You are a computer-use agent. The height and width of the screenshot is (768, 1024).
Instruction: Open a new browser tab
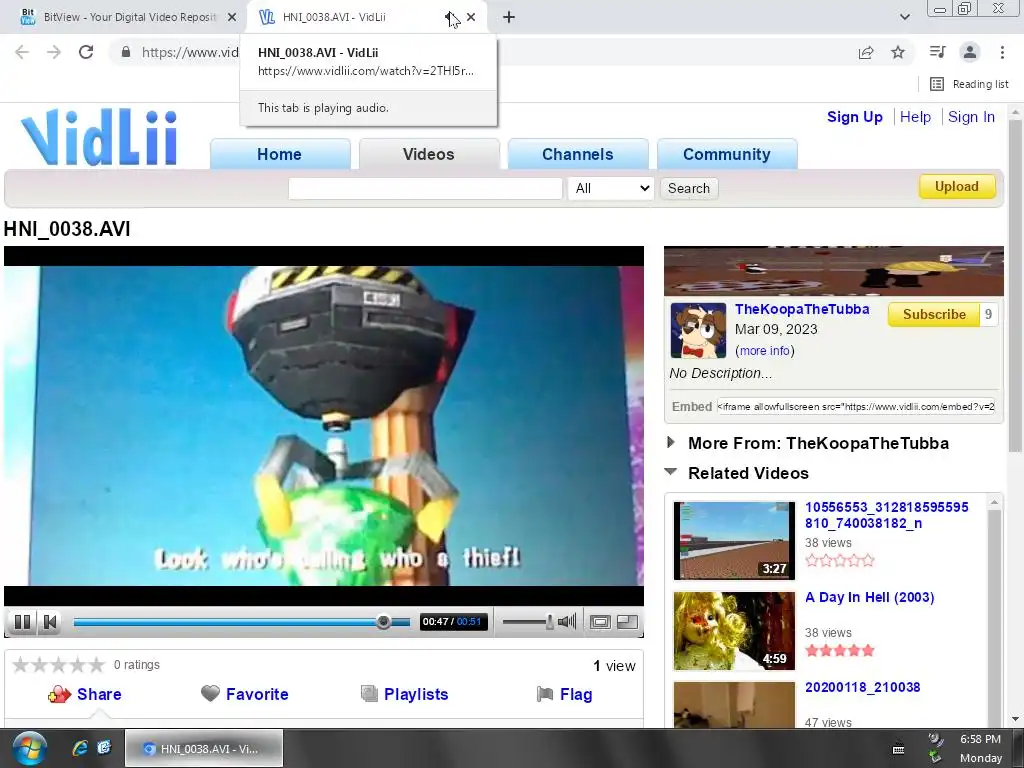coord(509,17)
